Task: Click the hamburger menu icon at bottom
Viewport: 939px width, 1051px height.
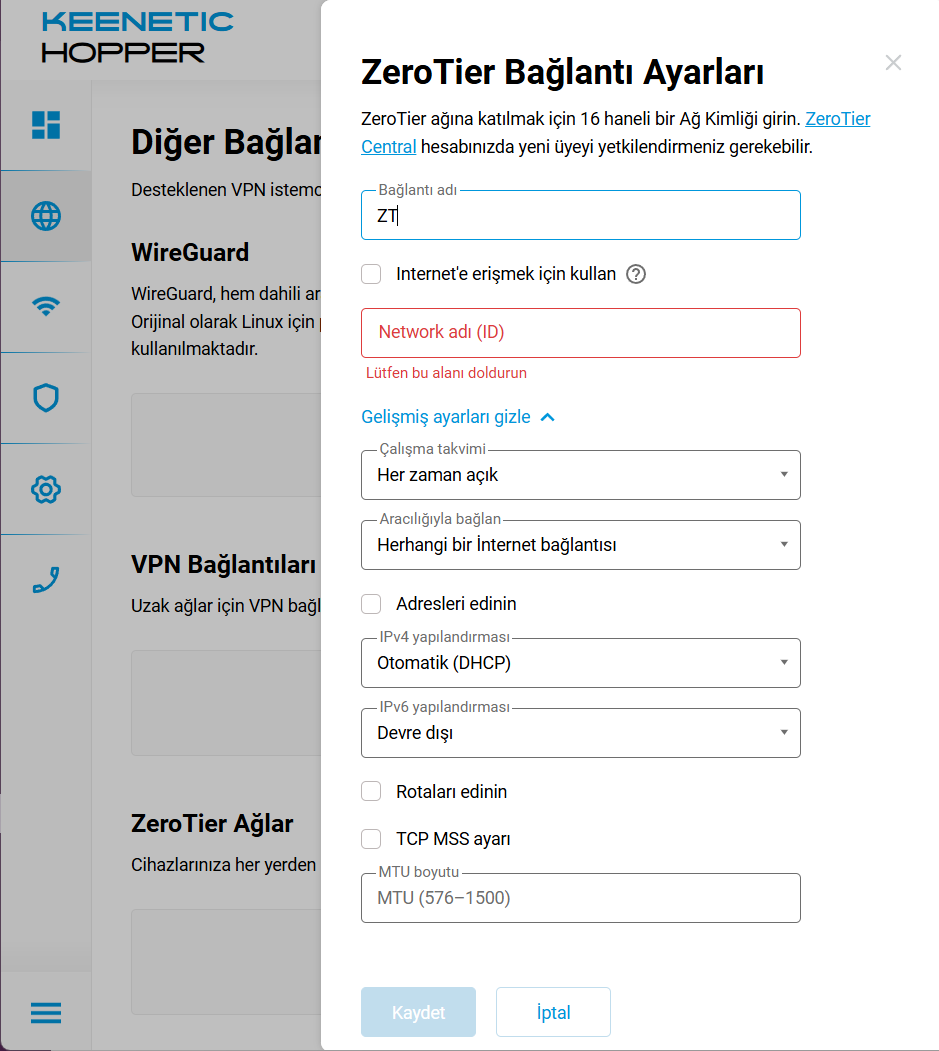Action: pyautogui.click(x=46, y=1013)
